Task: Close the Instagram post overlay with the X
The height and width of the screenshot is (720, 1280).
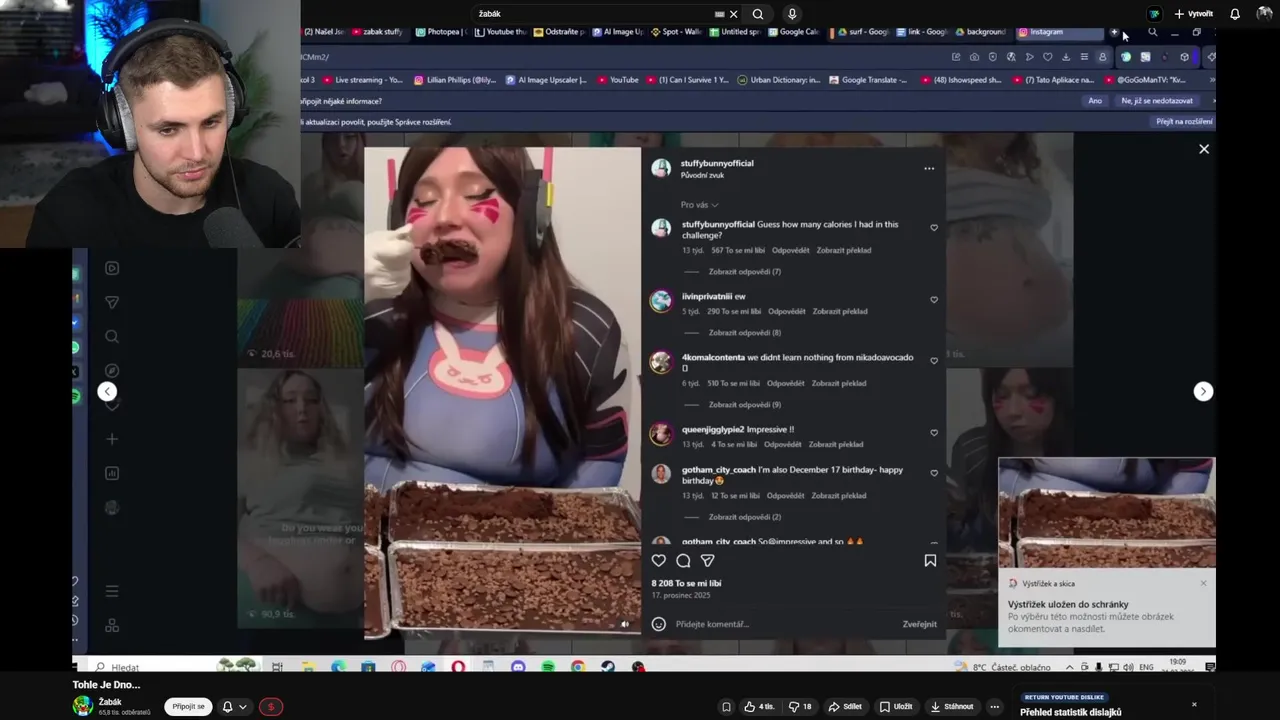Action: pos(1204,149)
